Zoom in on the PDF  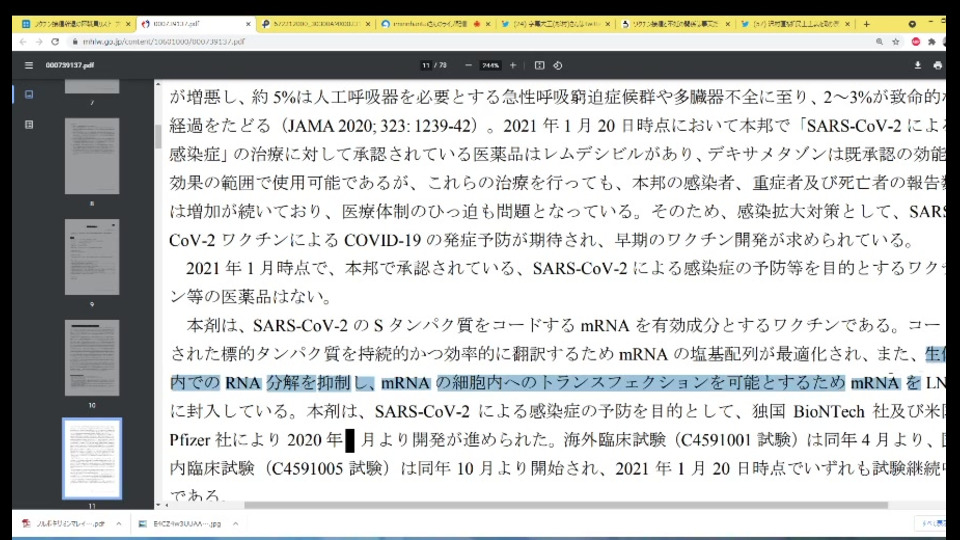[513, 65]
